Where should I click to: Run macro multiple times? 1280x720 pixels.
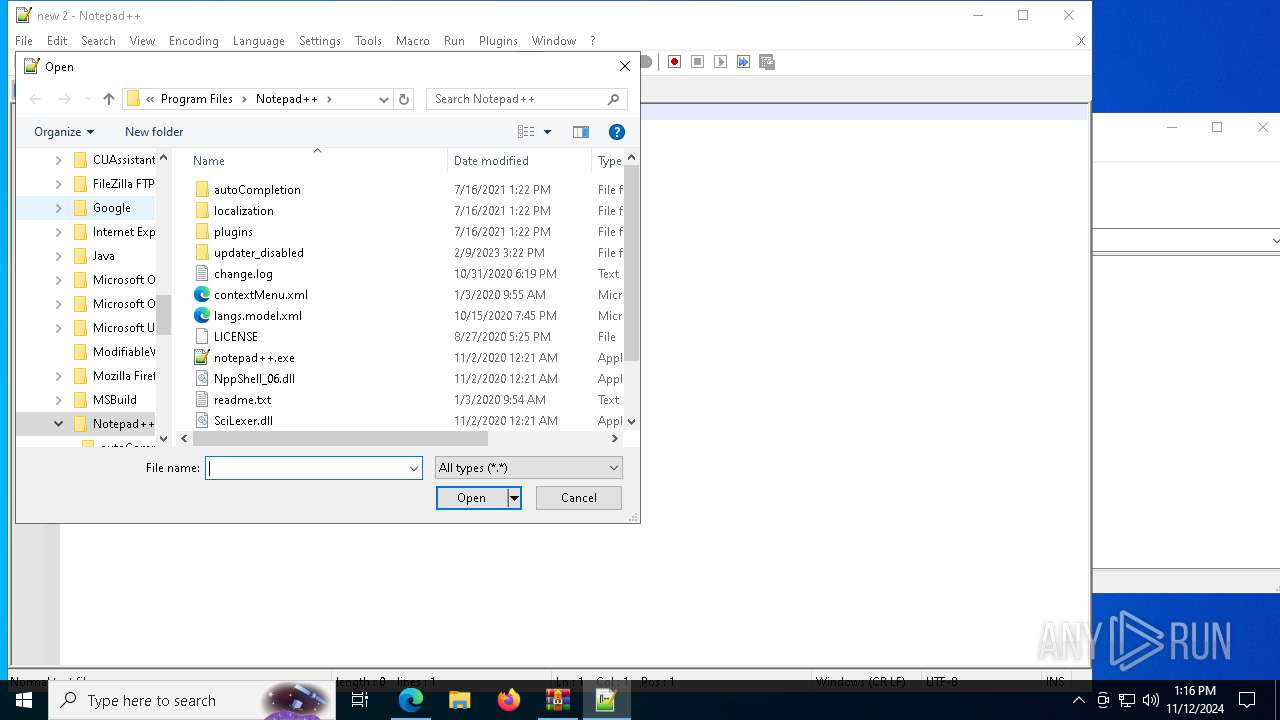click(744, 62)
